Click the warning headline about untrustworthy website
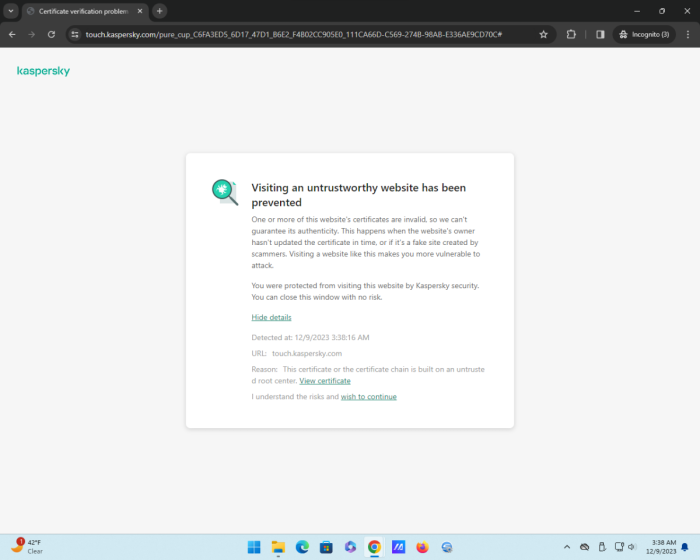The height and width of the screenshot is (560, 700). click(x=358, y=195)
